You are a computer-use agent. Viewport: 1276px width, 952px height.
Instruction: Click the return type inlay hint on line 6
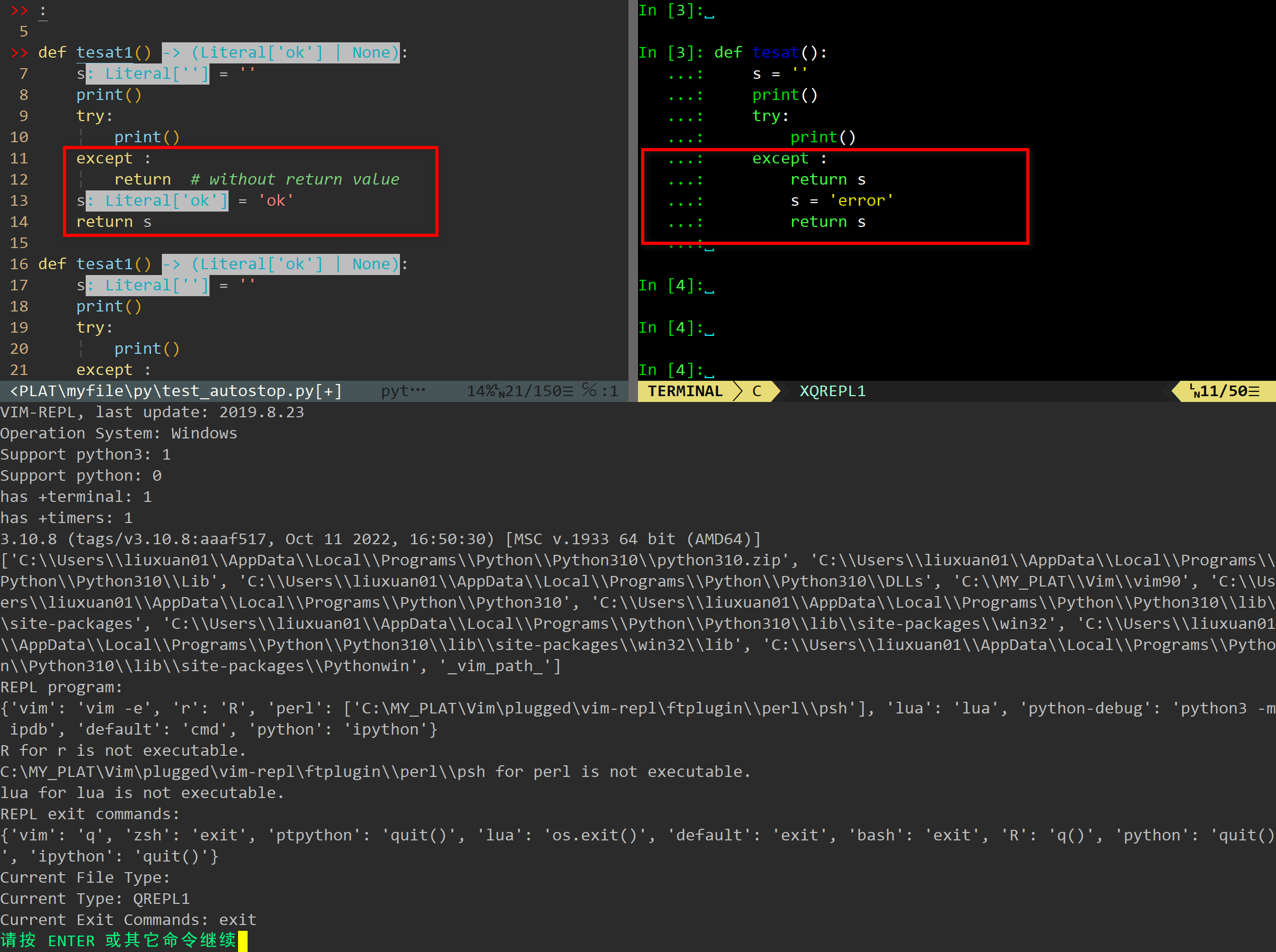coord(281,52)
